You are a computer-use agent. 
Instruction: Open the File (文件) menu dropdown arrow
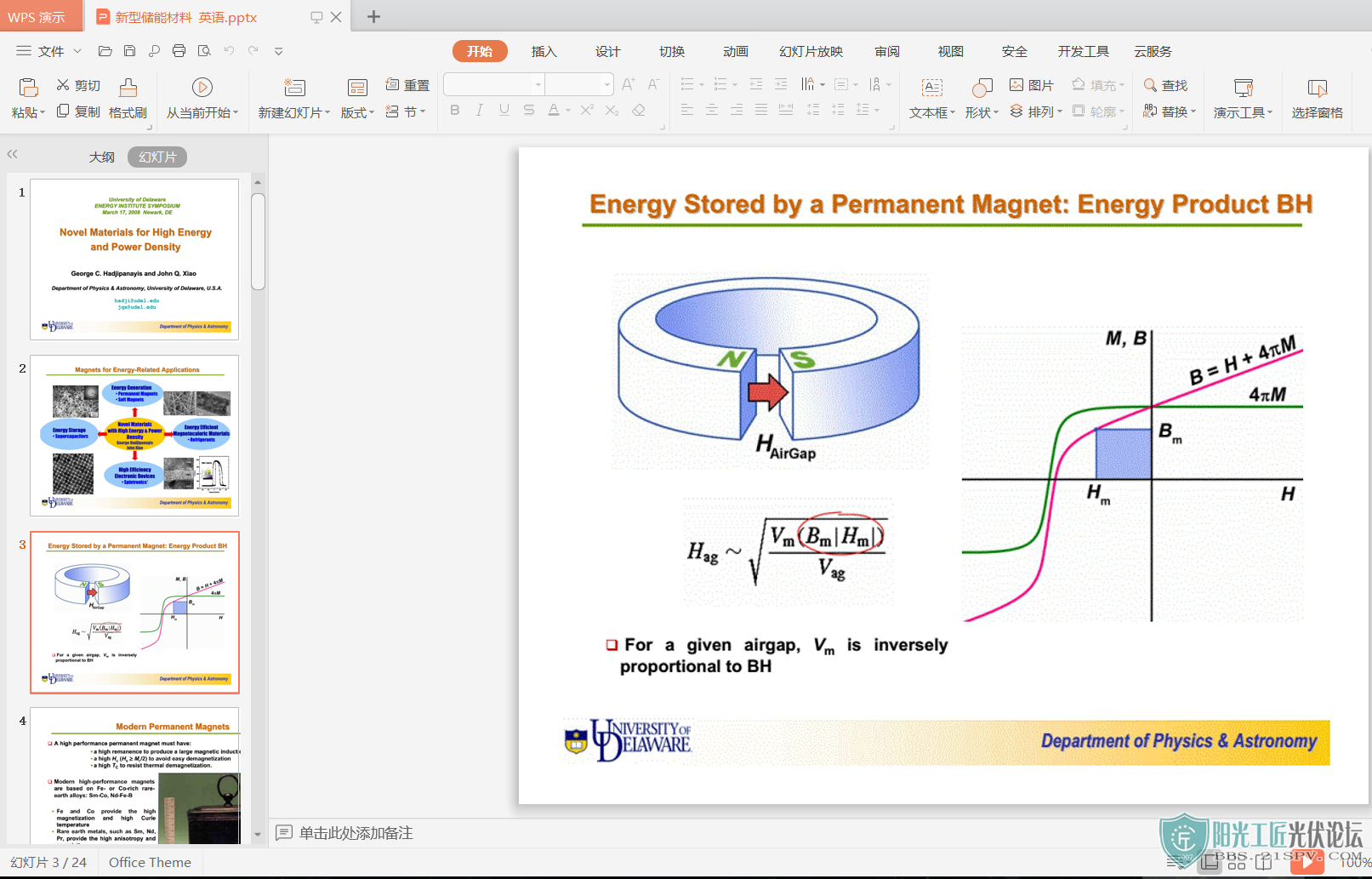coord(77,51)
